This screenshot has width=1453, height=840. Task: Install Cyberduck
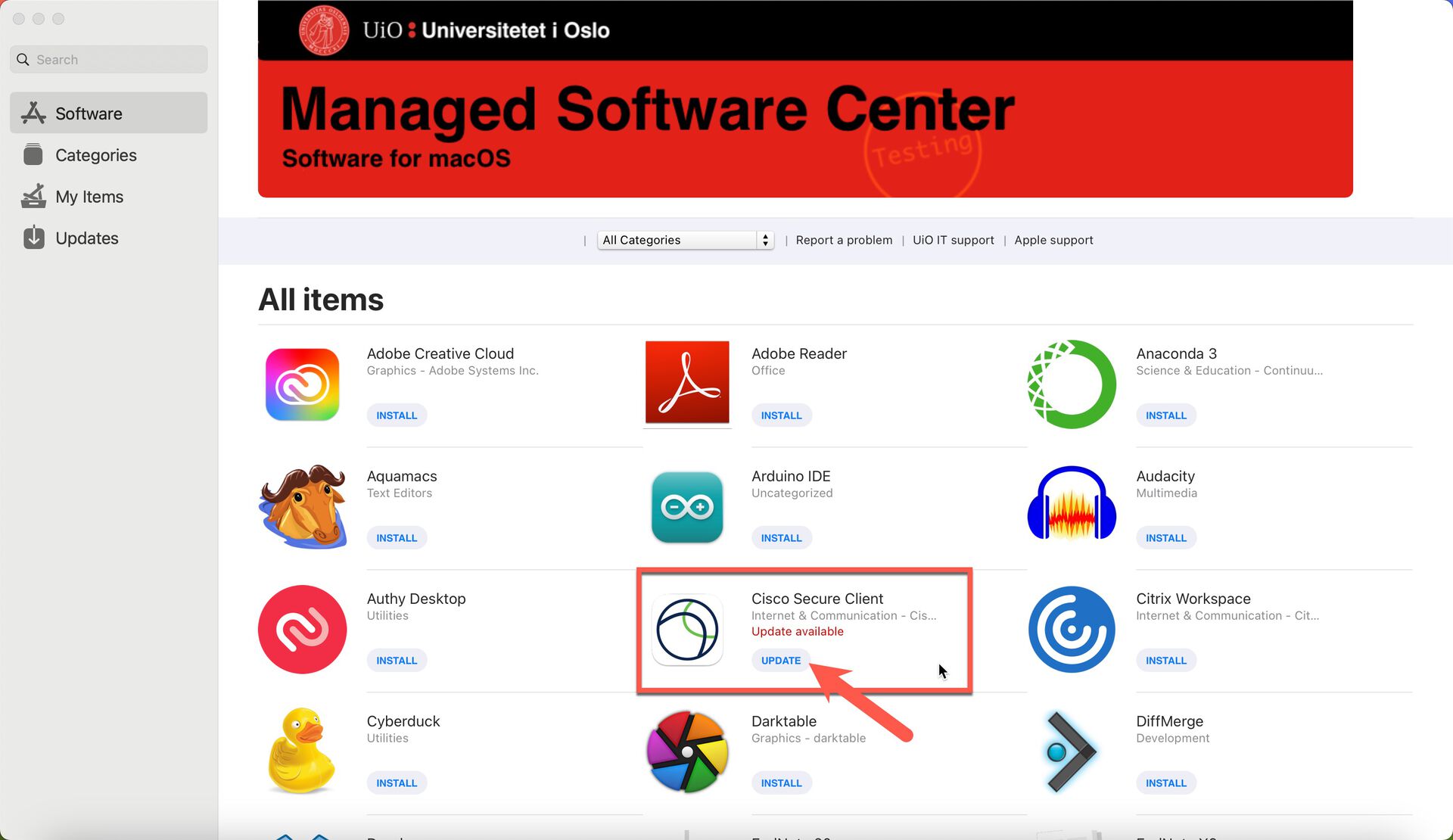pos(397,783)
